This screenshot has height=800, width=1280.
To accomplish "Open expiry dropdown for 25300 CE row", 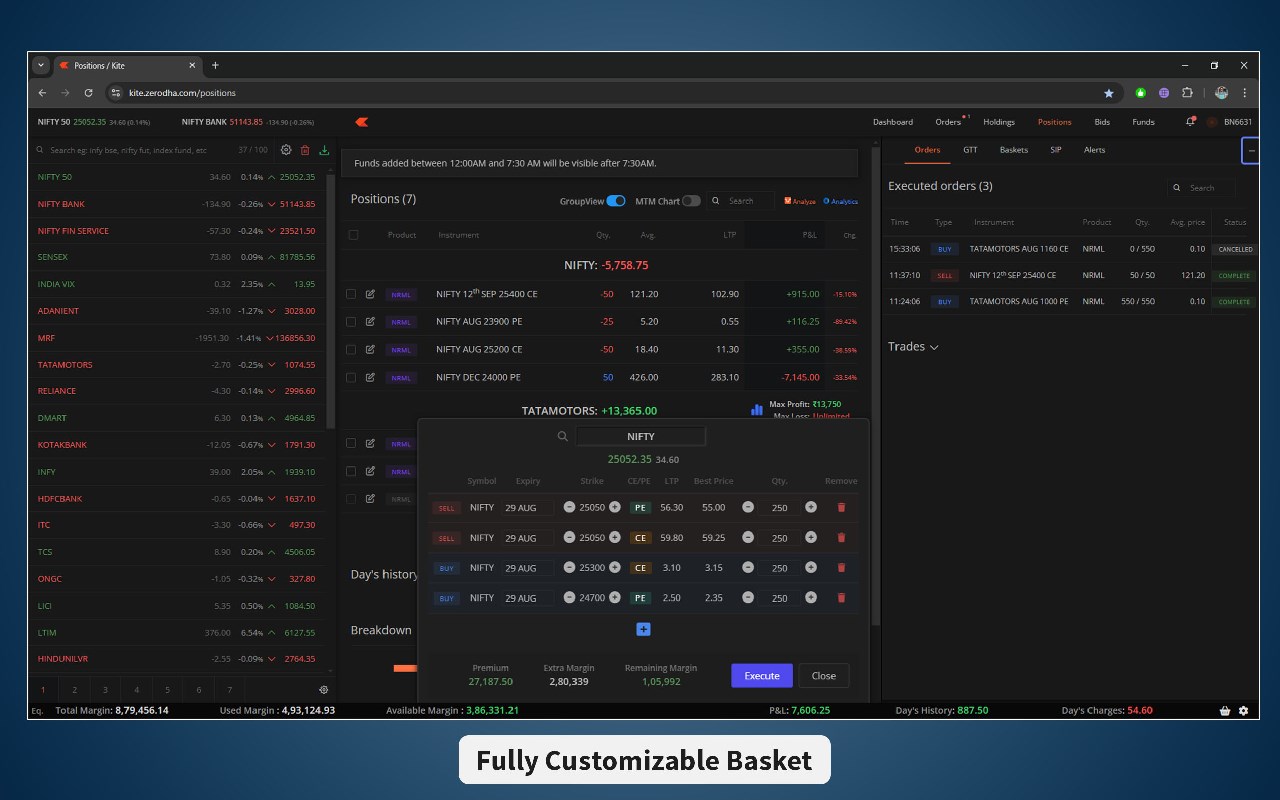I will [527, 568].
